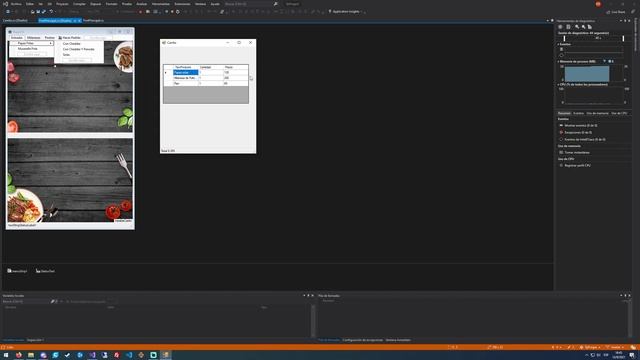Click the stop debugging red square icon

click(x=140, y=12)
